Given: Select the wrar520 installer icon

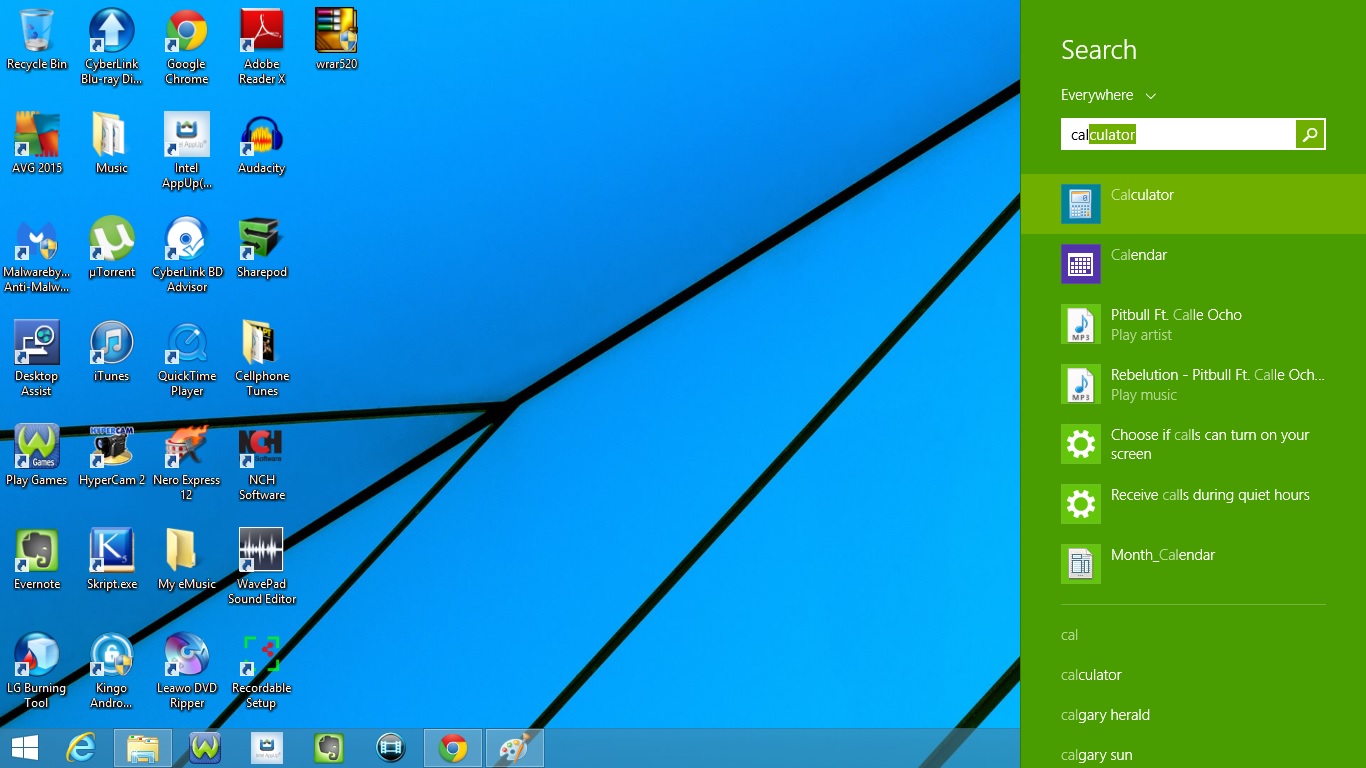Looking at the screenshot, I should click(x=337, y=40).
